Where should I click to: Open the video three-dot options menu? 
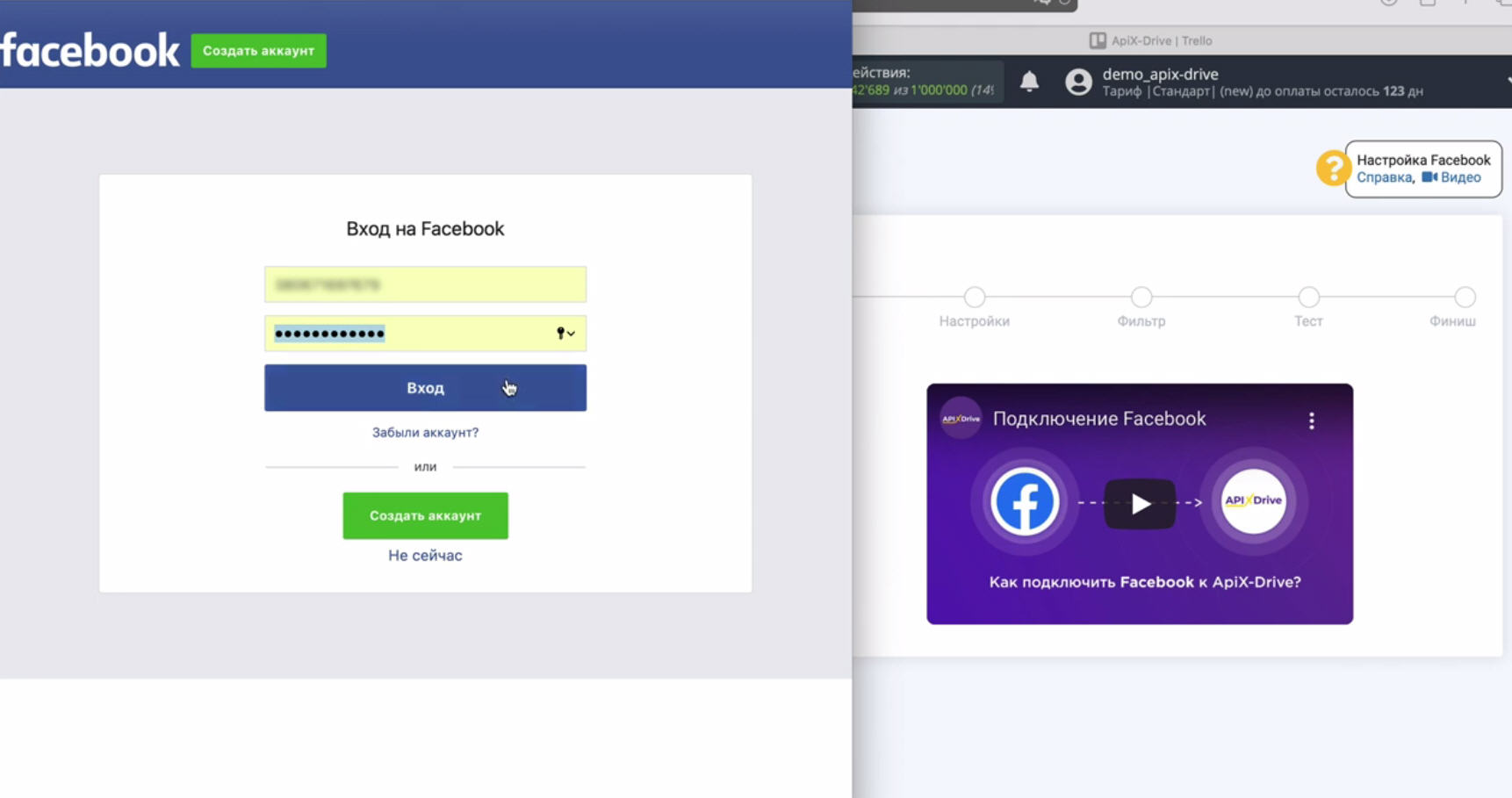coord(1312,421)
